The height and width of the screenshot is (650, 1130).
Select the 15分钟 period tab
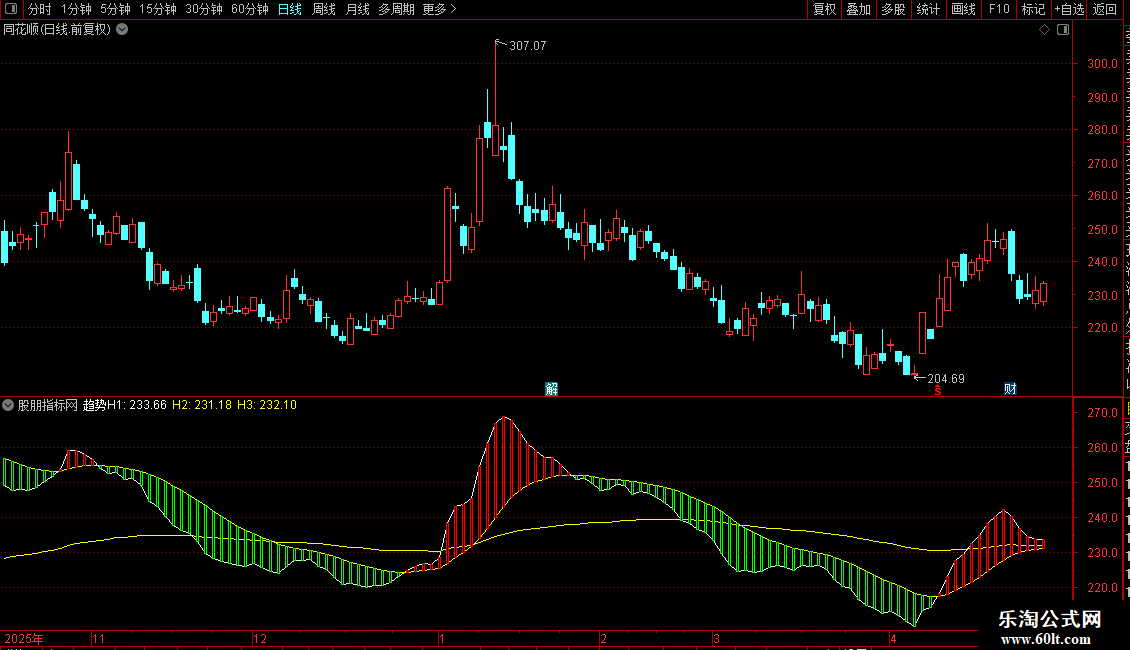click(x=158, y=9)
